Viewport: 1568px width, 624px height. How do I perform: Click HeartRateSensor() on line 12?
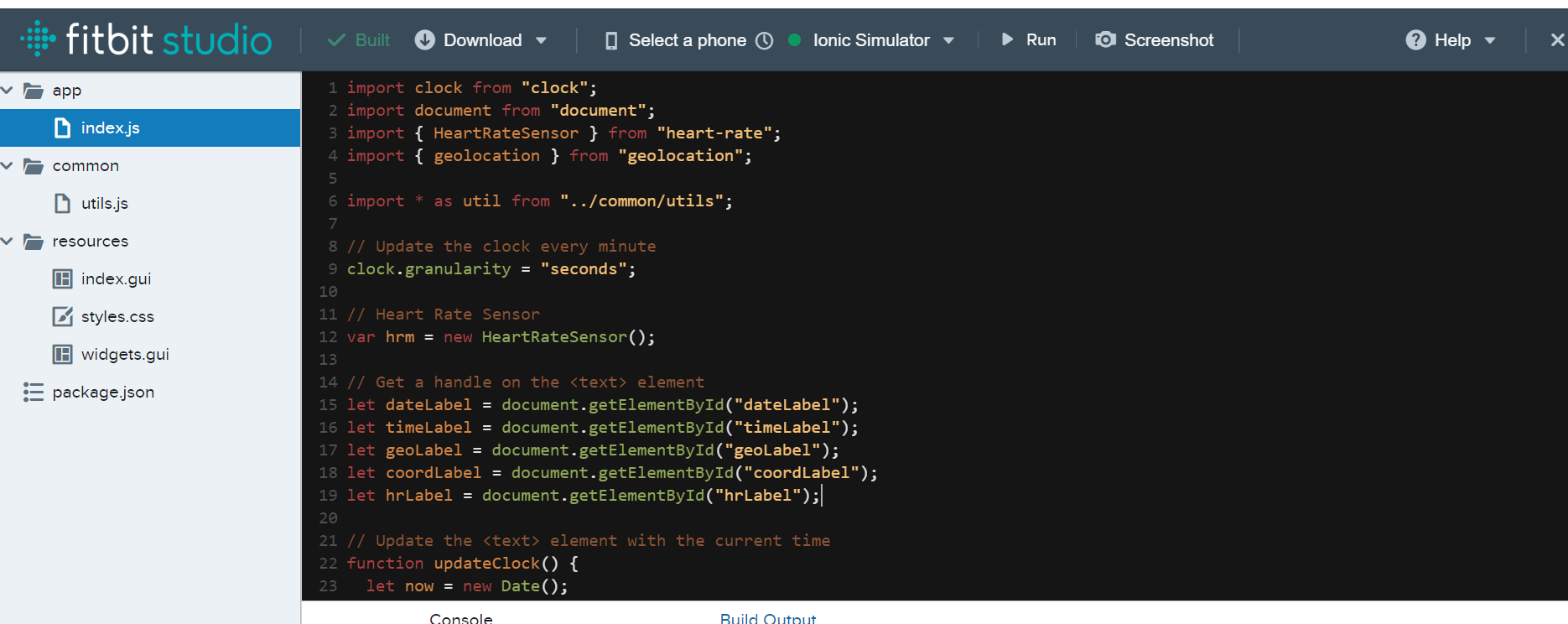pos(563,337)
